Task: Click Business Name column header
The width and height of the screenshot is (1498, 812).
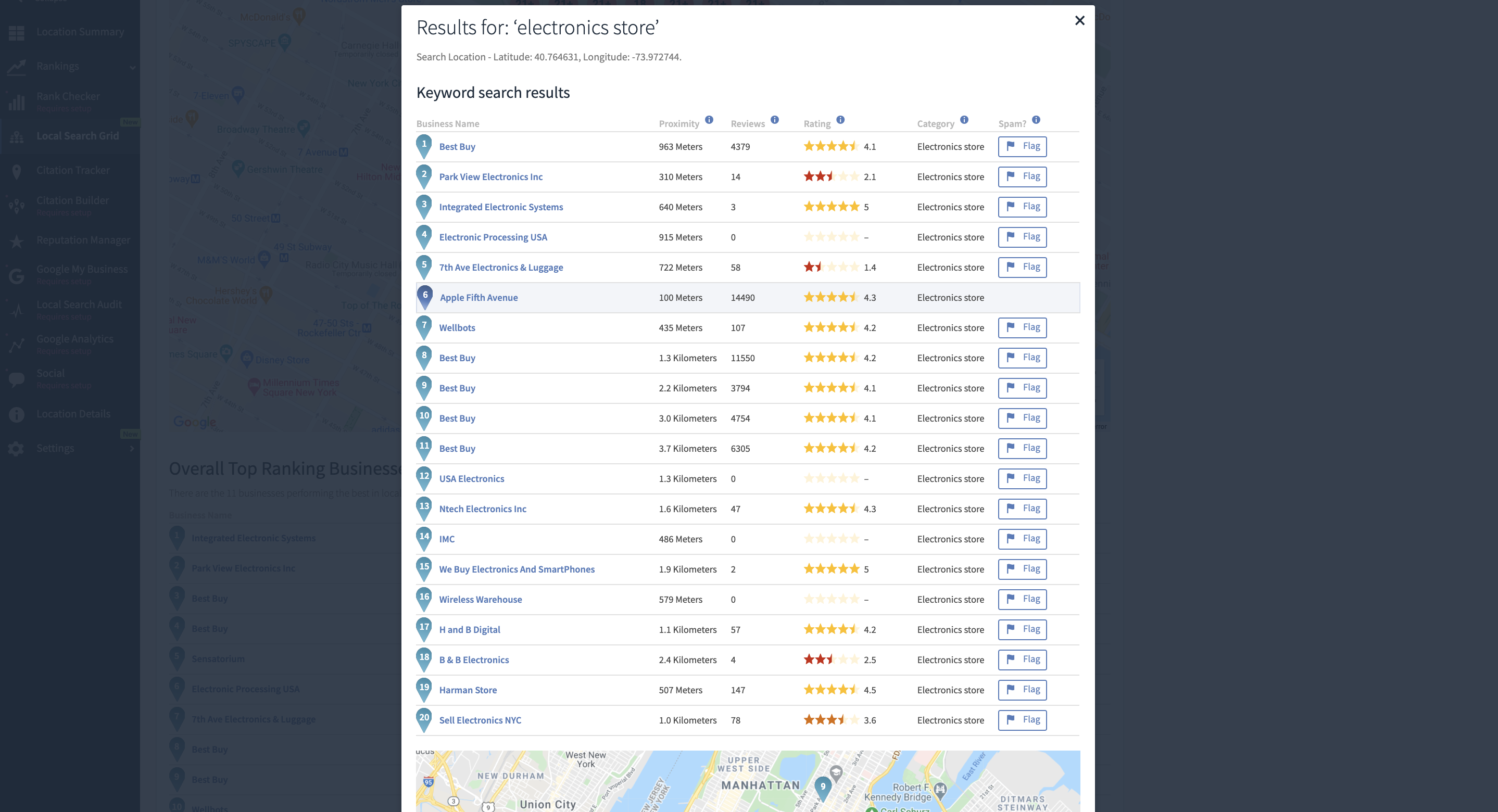Action: coord(447,124)
